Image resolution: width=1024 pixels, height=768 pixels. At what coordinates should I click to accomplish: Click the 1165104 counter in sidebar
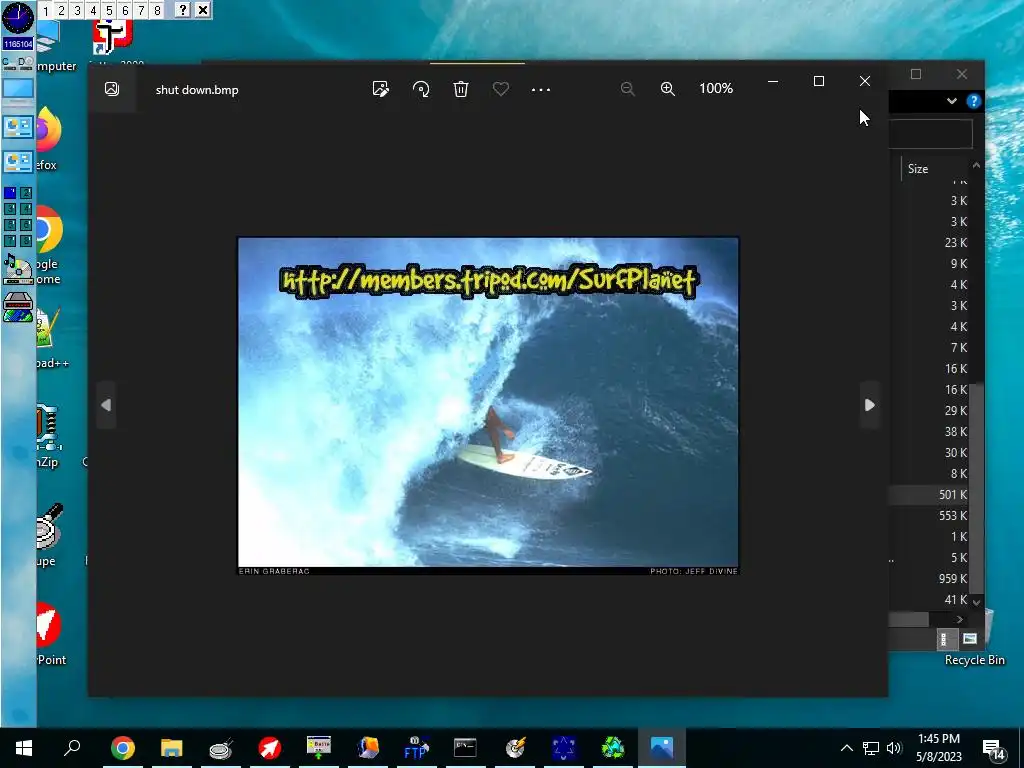pyautogui.click(x=18, y=44)
